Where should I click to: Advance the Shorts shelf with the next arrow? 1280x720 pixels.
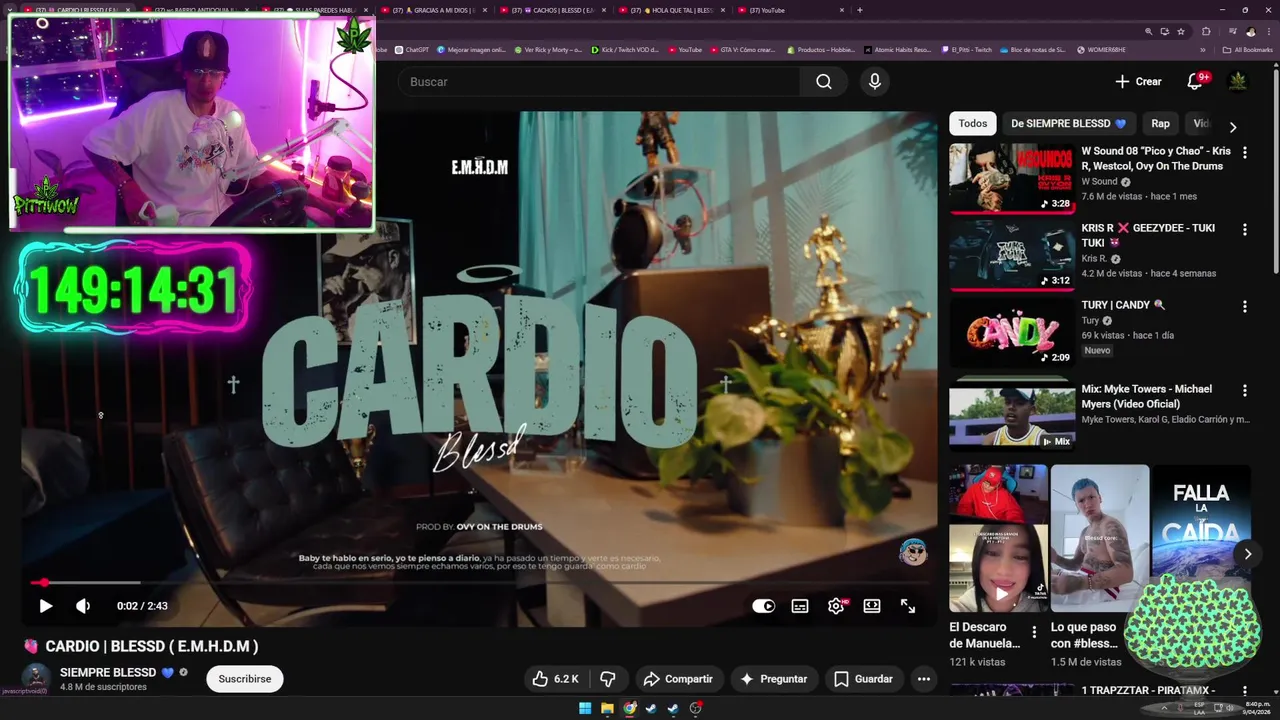pyautogui.click(x=1247, y=554)
